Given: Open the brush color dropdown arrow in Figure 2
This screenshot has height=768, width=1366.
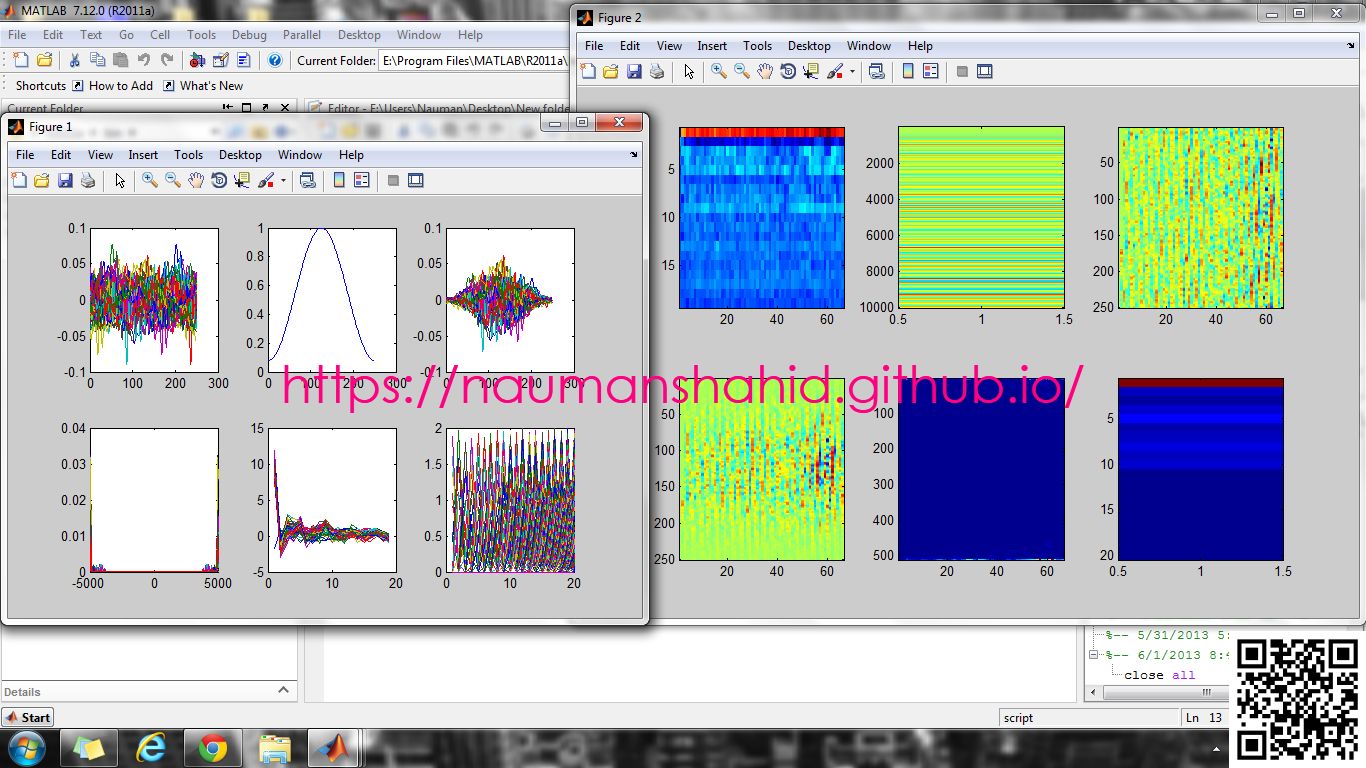Looking at the screenshot, I should (x=852, y=72).
